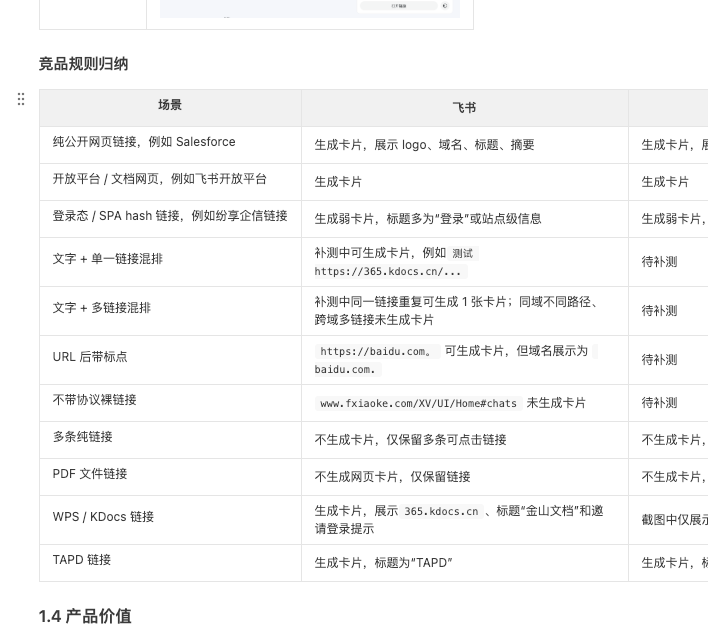
Task: Click 待补测 in the URL 后带标点 row
Action: [660, 360]
